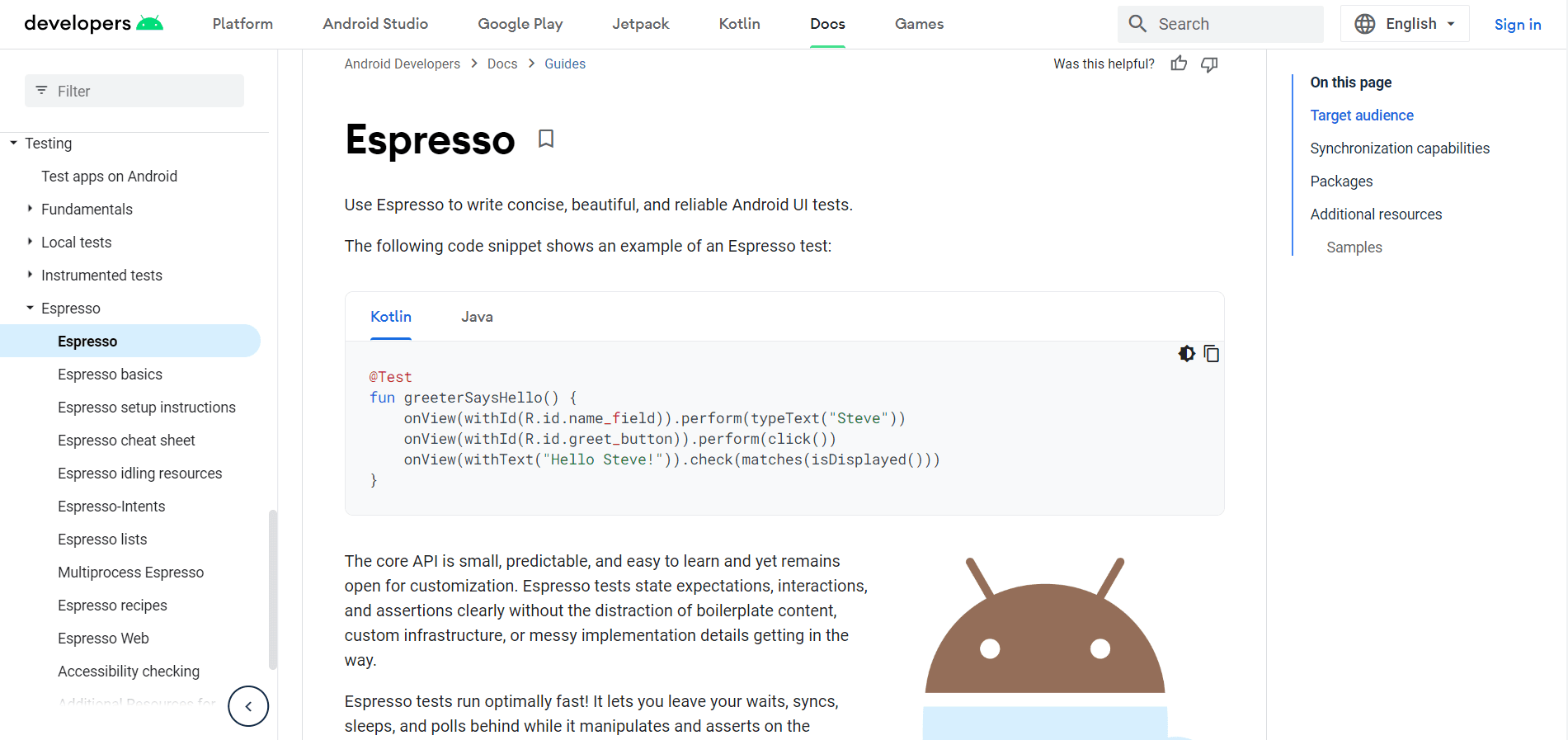
Task: Switch to the Java code tab
Action: click(477, 317)
